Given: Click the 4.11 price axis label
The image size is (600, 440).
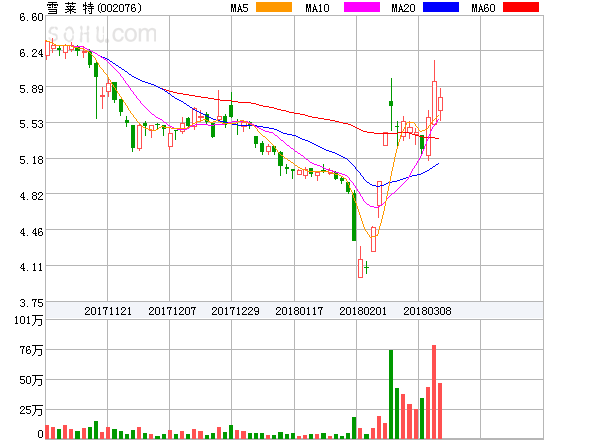Looking at the screenshot, I should click(31, 267).
